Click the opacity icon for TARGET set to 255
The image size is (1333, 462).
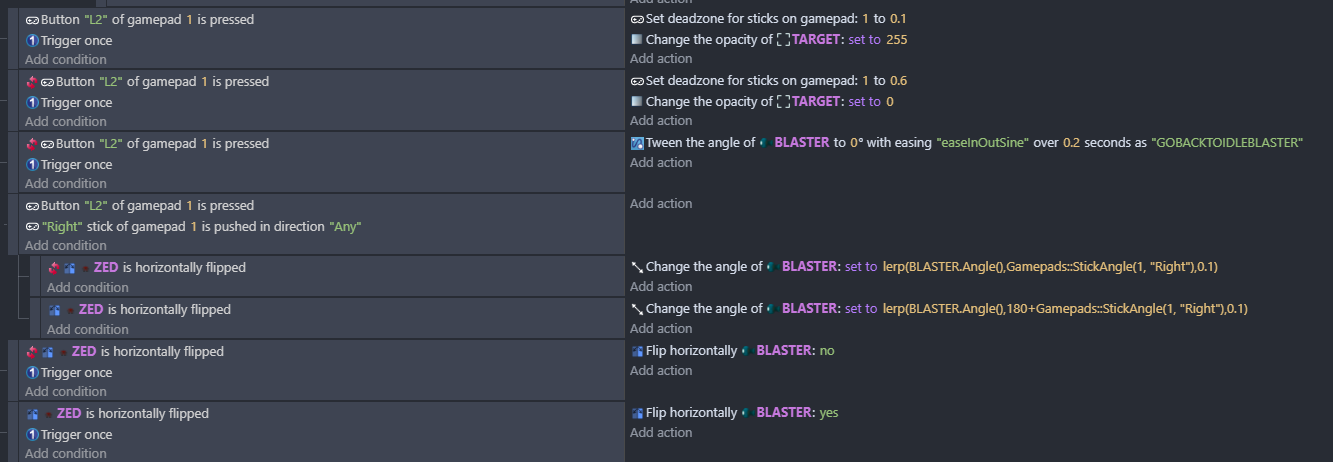tap(637, 40)
